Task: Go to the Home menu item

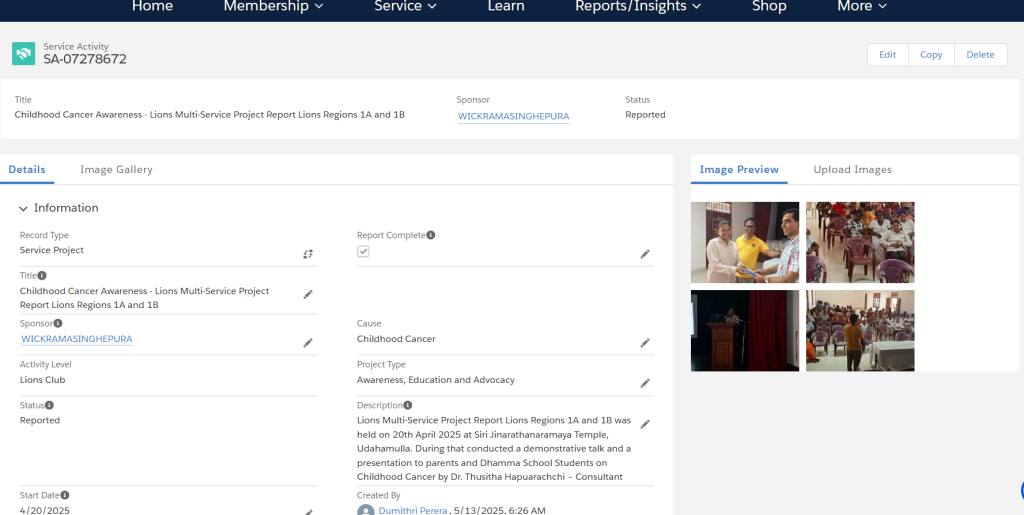Action: click(152, 7)
